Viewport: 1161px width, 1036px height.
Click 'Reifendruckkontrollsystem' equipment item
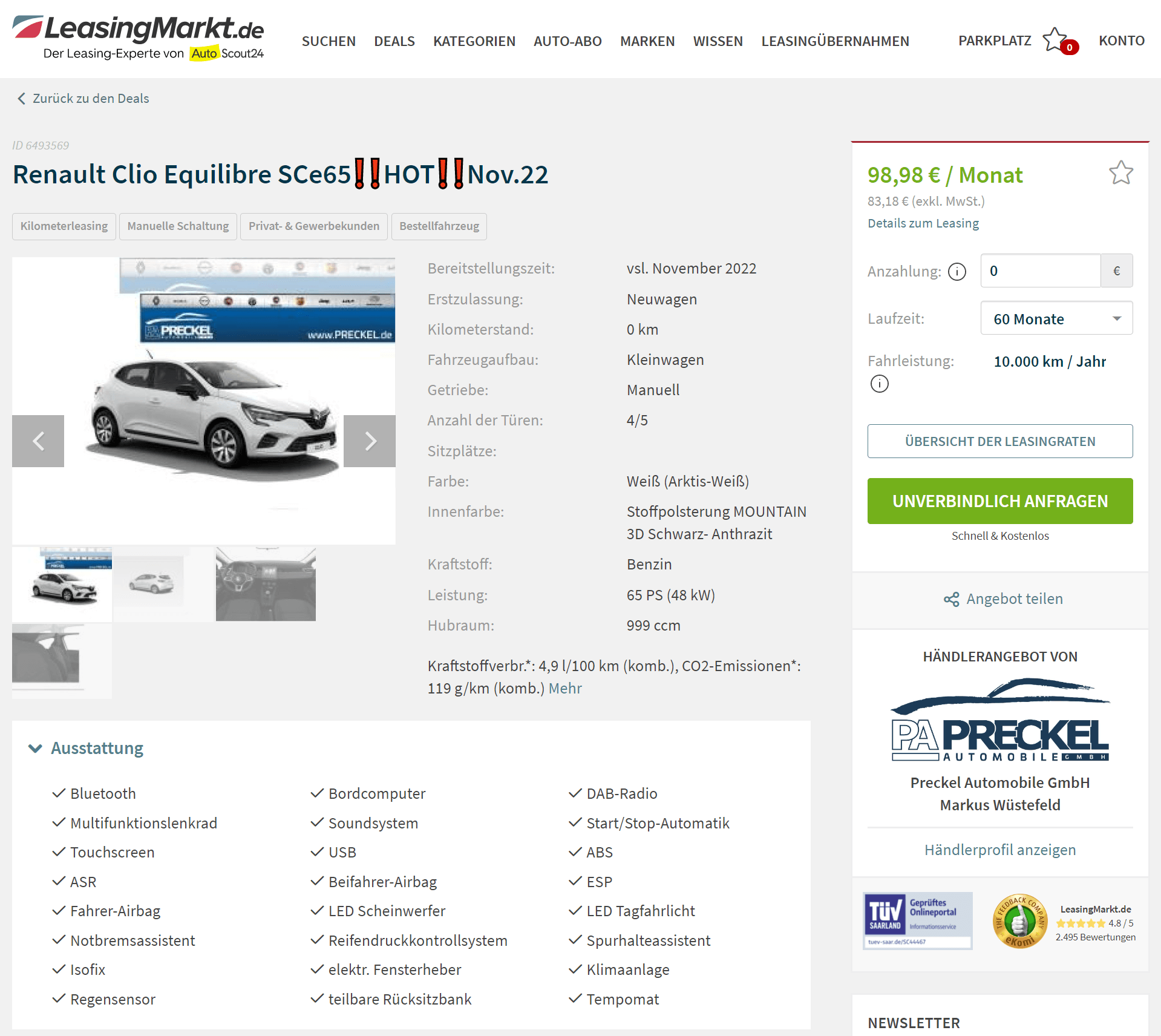(x=417, y=940)
